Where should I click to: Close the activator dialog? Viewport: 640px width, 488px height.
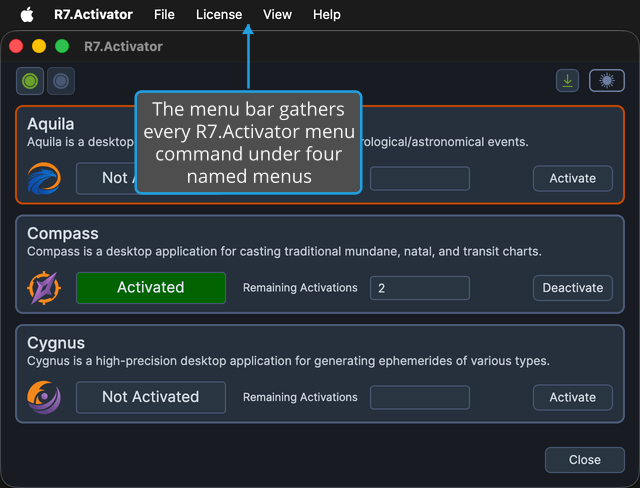point(584,460)
